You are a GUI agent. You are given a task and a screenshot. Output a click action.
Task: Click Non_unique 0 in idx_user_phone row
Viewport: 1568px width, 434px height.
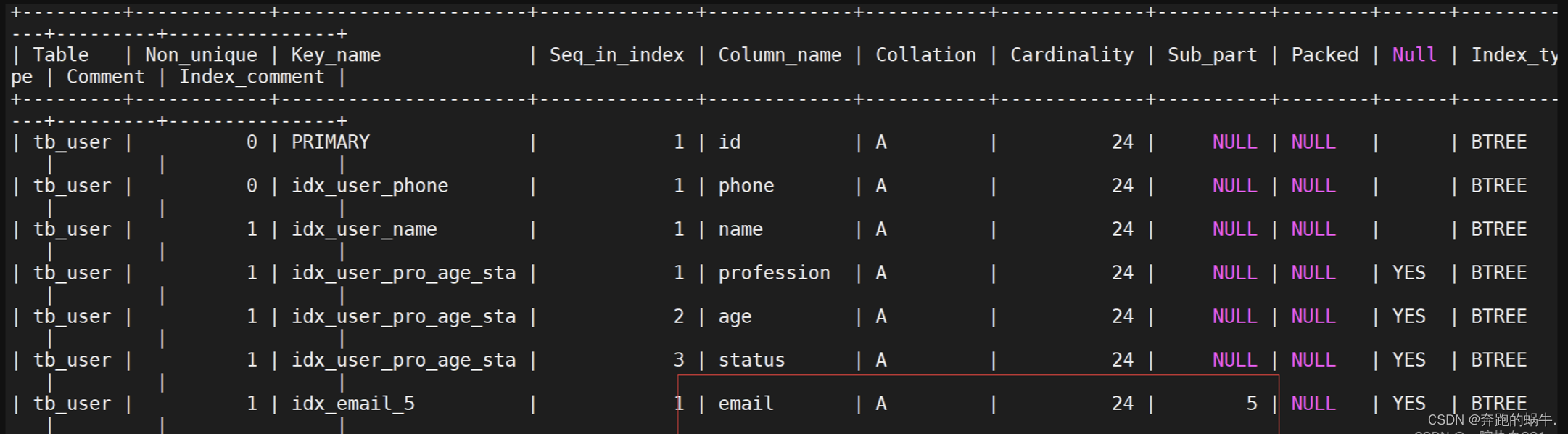coord(252,186)
